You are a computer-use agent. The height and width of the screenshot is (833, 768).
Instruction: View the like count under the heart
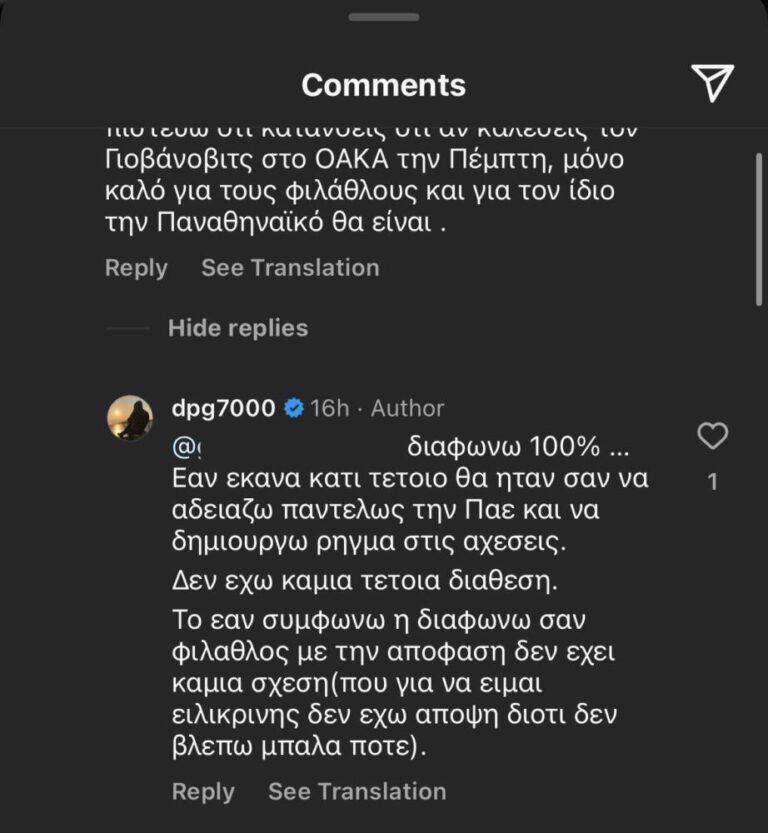712,482
